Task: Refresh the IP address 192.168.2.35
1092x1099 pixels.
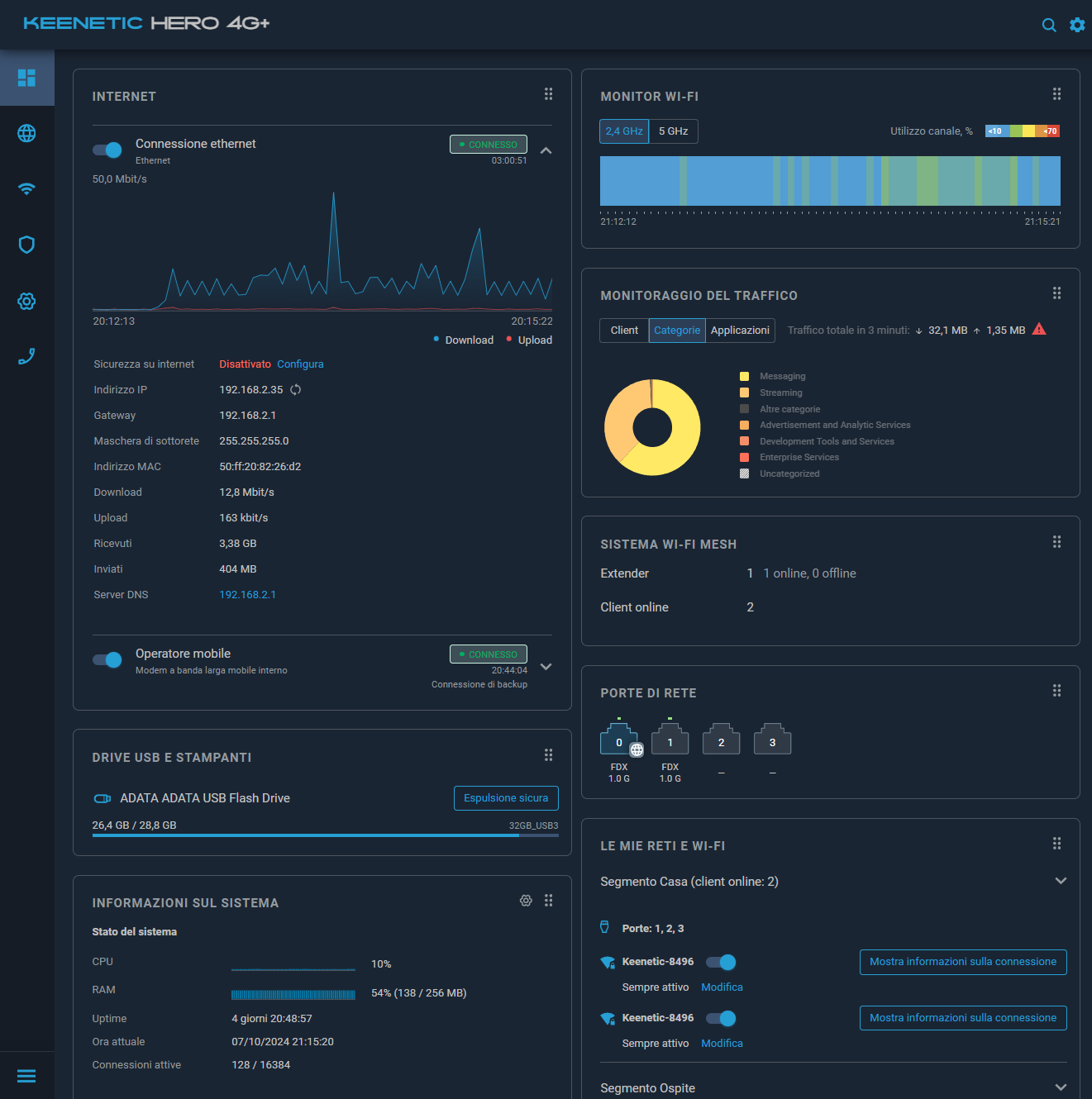Action: [296, 390]
